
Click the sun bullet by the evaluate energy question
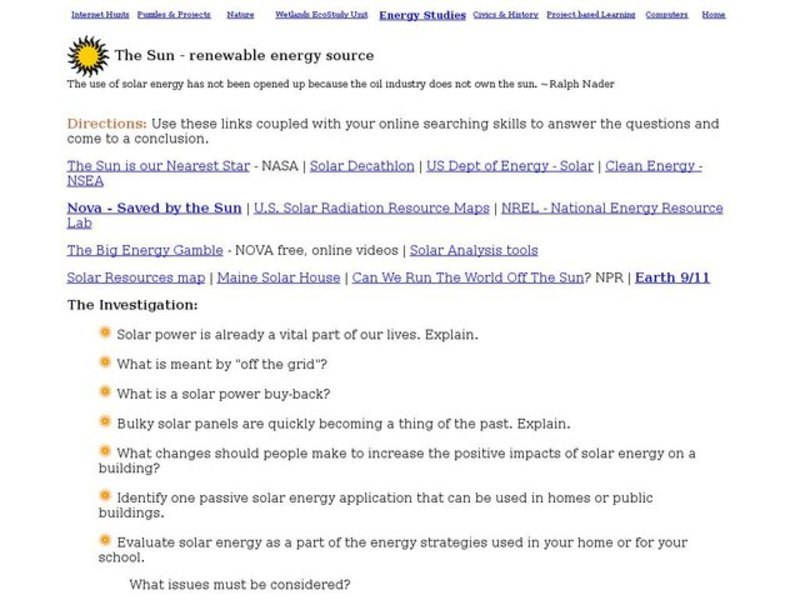(103, 540)
